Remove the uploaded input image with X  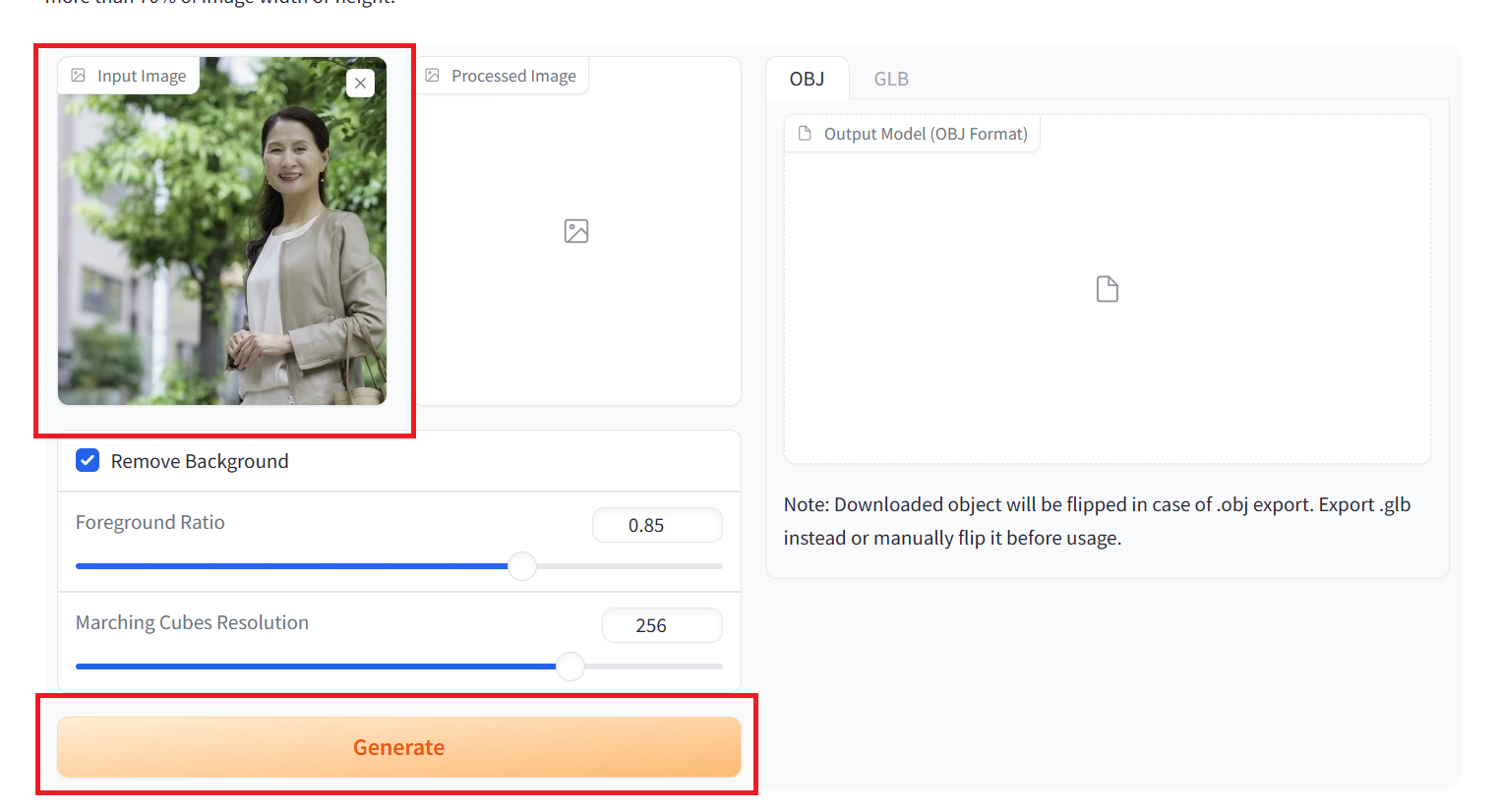(361, 84)
